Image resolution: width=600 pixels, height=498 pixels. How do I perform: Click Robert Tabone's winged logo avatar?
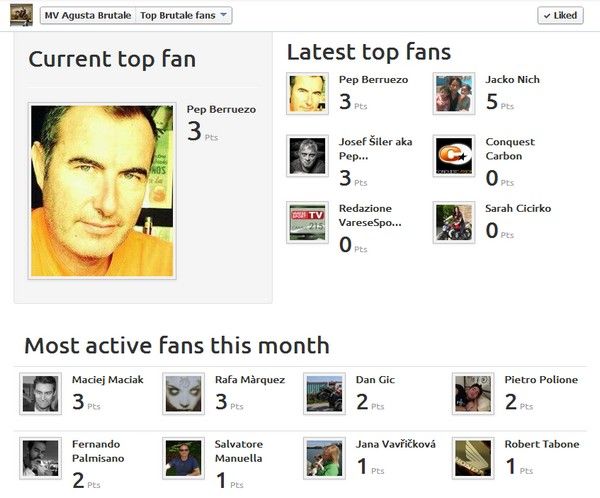tap(472, 458)
